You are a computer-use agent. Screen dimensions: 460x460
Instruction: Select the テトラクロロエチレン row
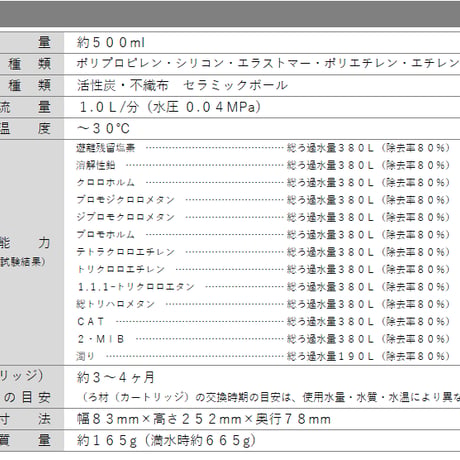263,252
